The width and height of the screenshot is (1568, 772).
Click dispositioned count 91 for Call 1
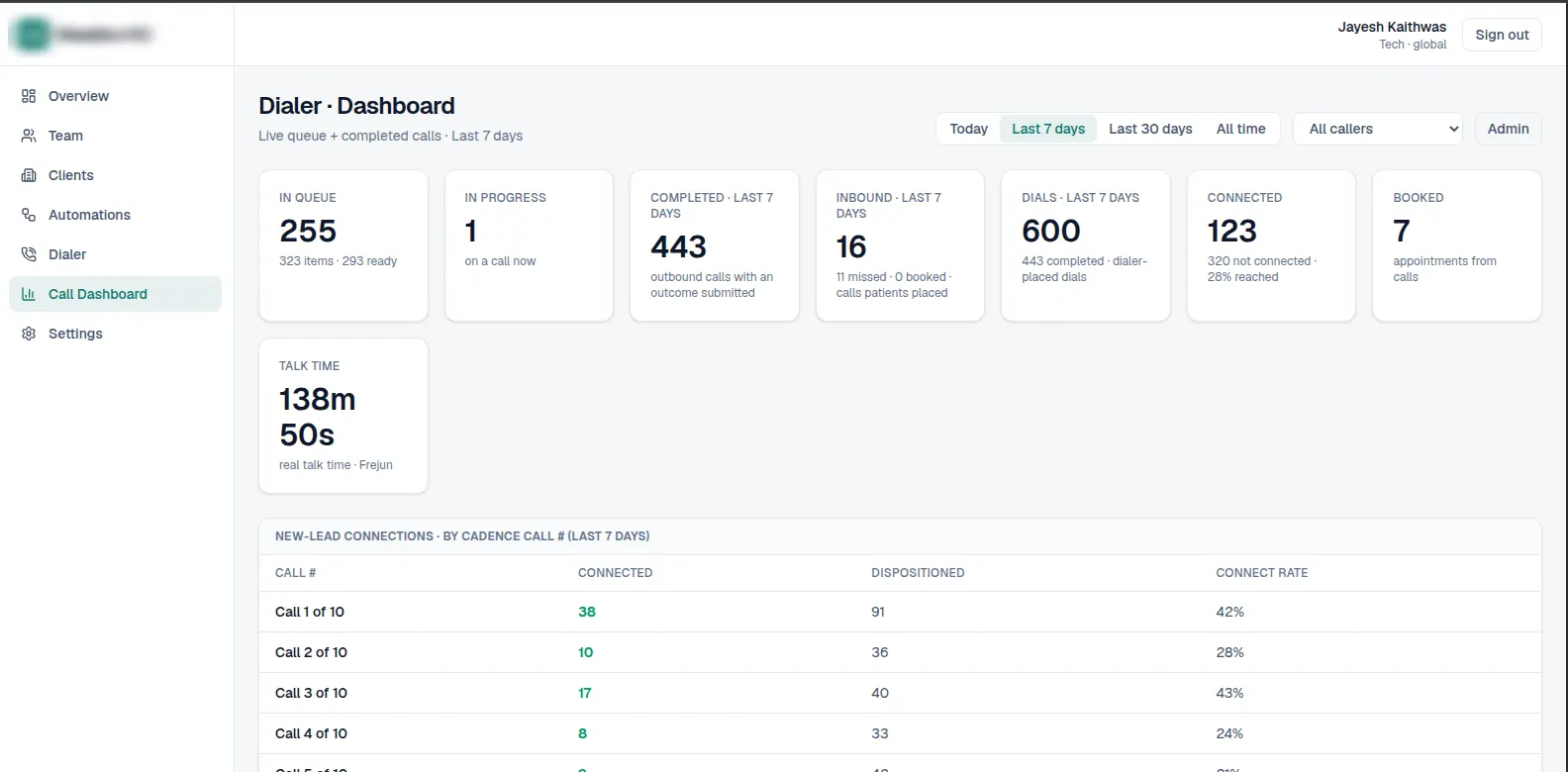(878, 612)
